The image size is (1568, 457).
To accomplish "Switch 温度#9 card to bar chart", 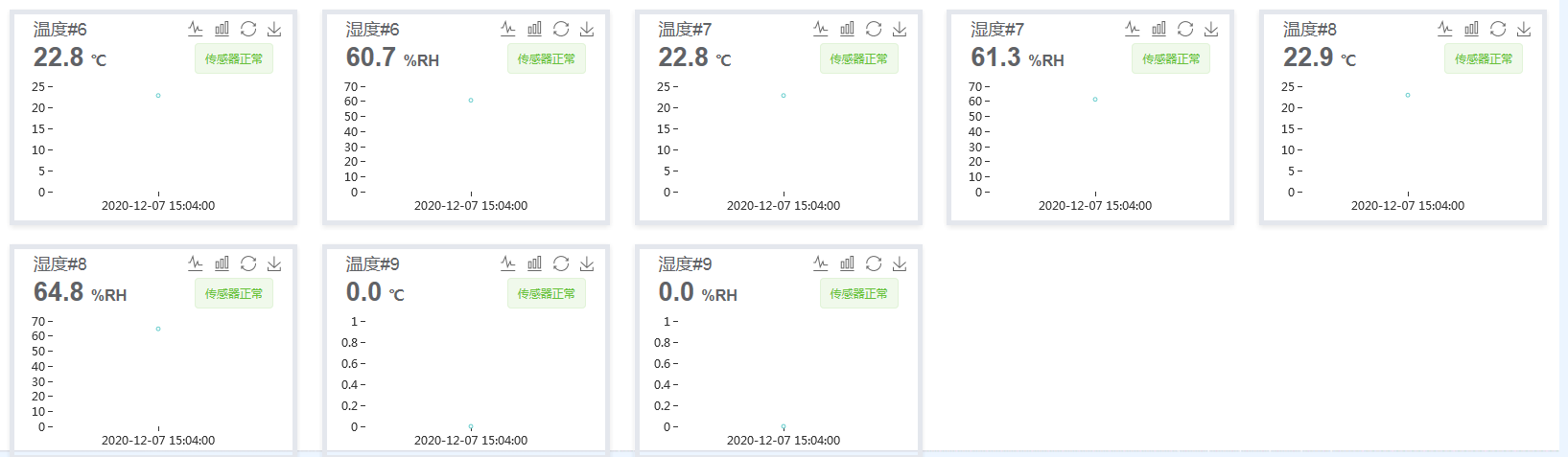I will (x=534, y=263).
